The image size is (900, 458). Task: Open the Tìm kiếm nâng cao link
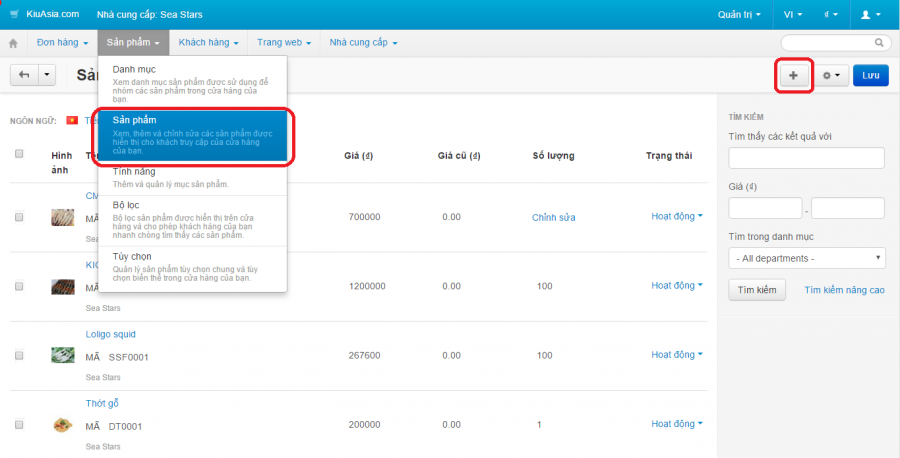[x=844, y=290]
